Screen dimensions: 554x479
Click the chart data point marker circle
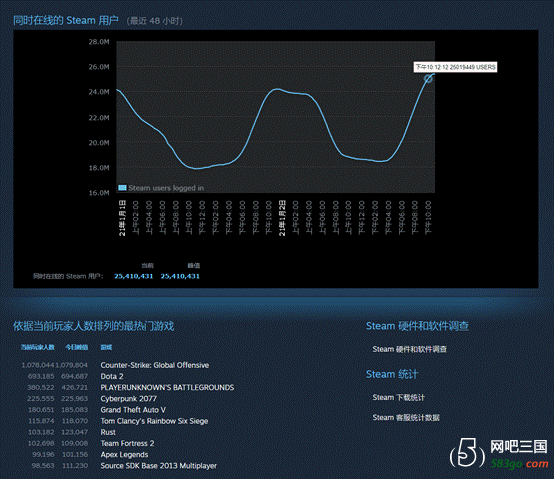point(428,79)
